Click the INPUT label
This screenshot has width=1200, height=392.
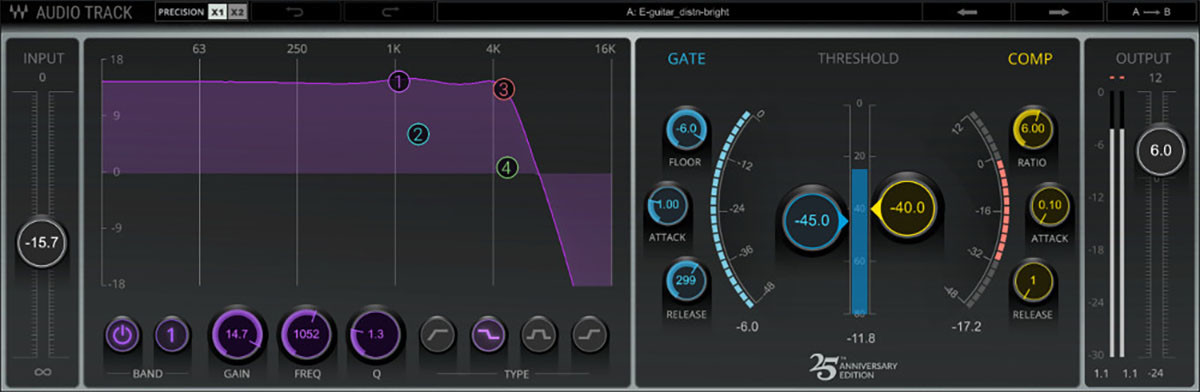(x=43, y=59)
